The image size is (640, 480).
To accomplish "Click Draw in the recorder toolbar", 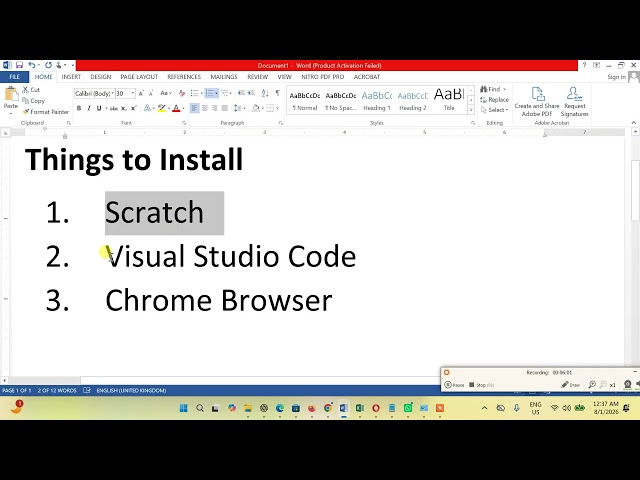I will tap(570, 384).
